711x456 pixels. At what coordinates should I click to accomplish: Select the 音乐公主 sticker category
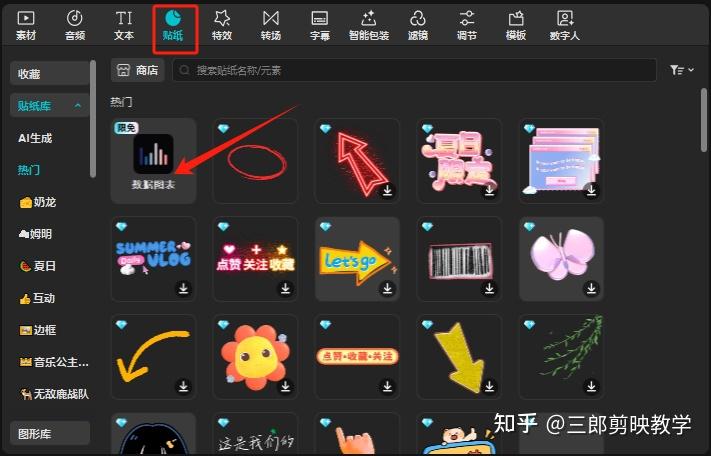[54, 362]
